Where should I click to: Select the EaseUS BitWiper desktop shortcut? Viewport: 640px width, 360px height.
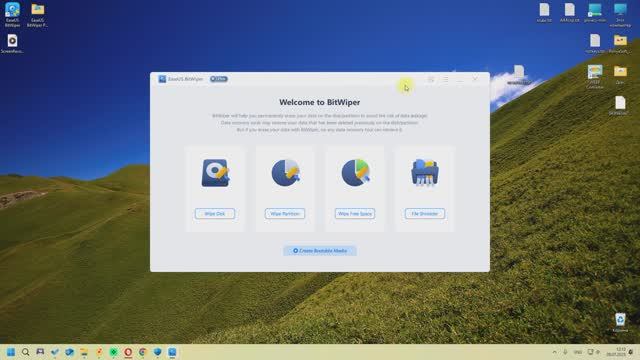pyautogui.click(x=12, y=15)
